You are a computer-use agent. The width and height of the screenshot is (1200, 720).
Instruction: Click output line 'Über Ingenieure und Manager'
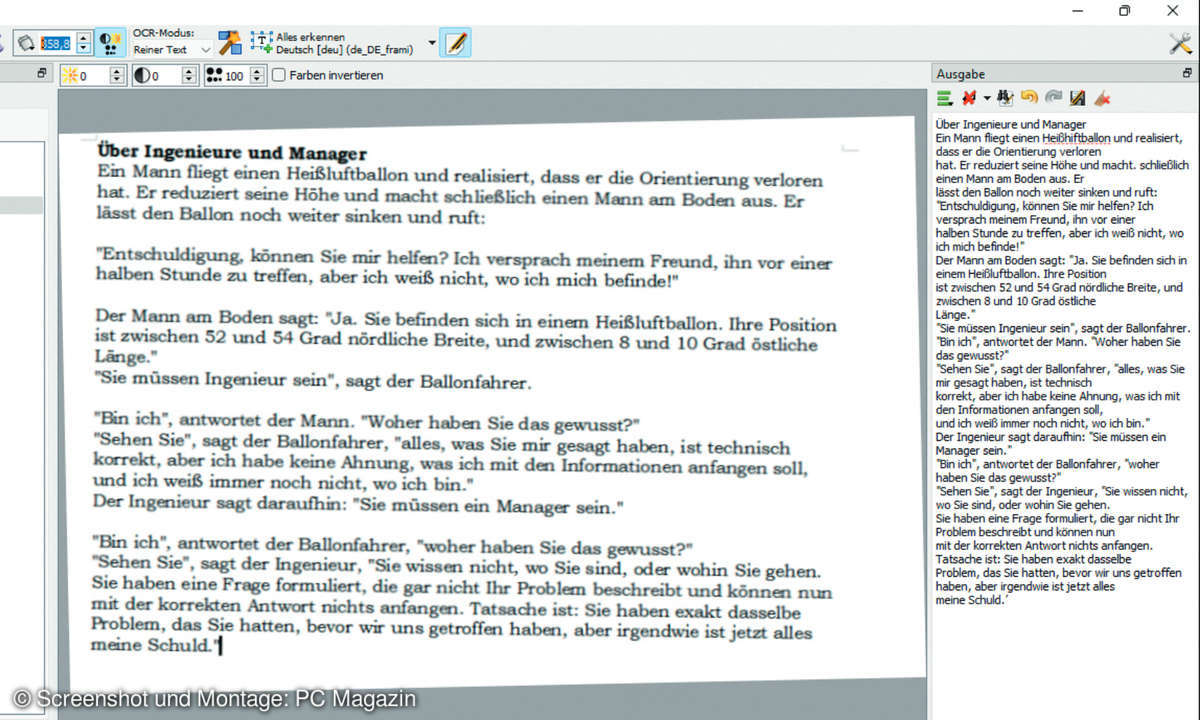click(x=1011, y=124)
